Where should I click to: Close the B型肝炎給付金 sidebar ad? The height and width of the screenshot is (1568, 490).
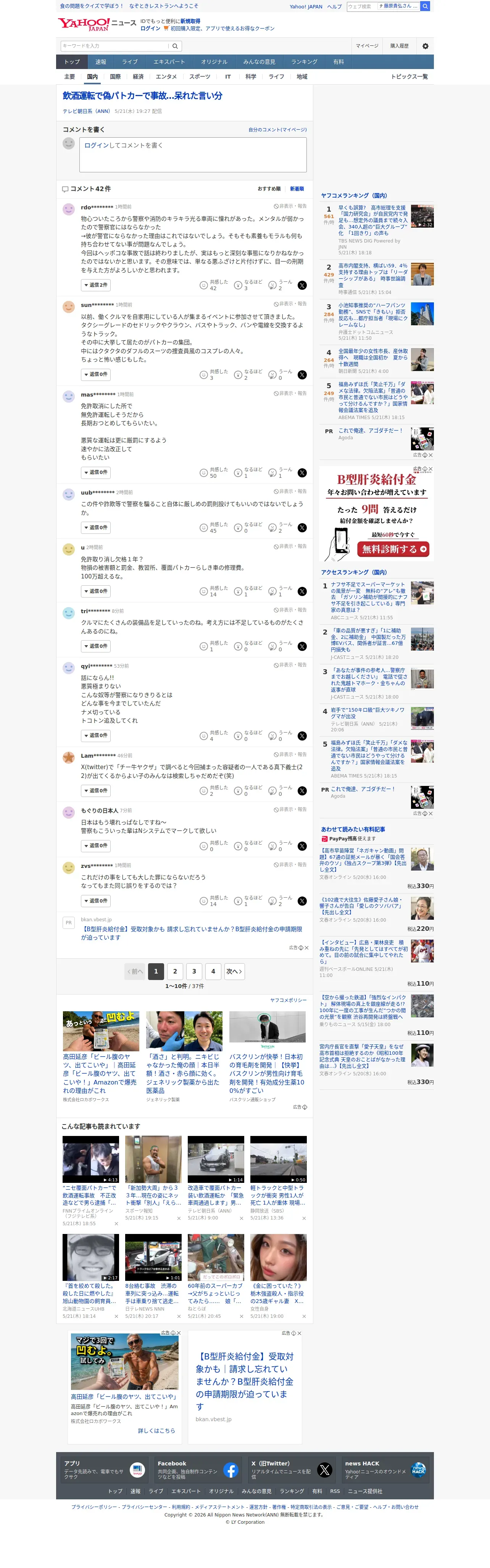431,469
